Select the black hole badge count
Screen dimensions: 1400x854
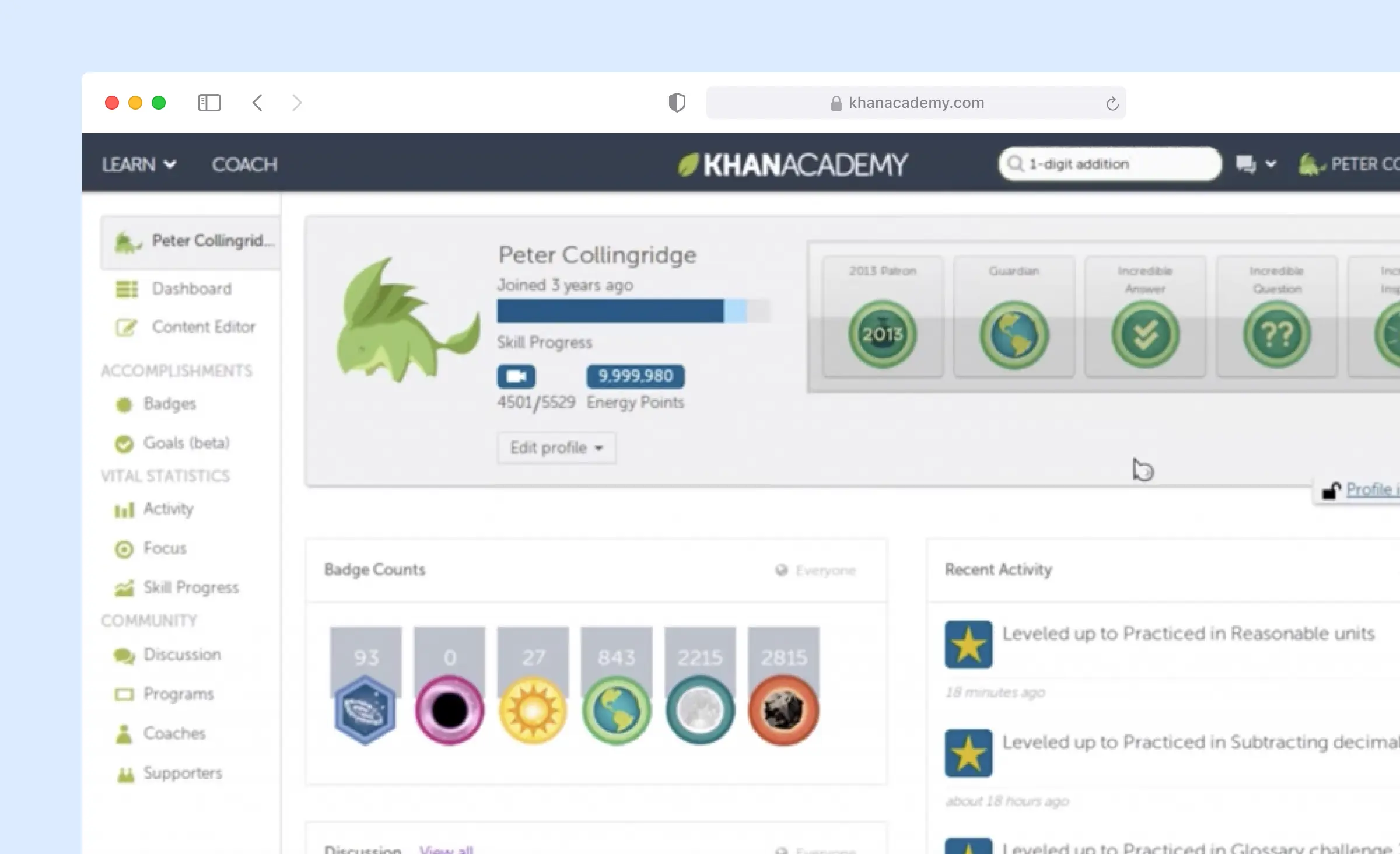click(x=449, y=709)
